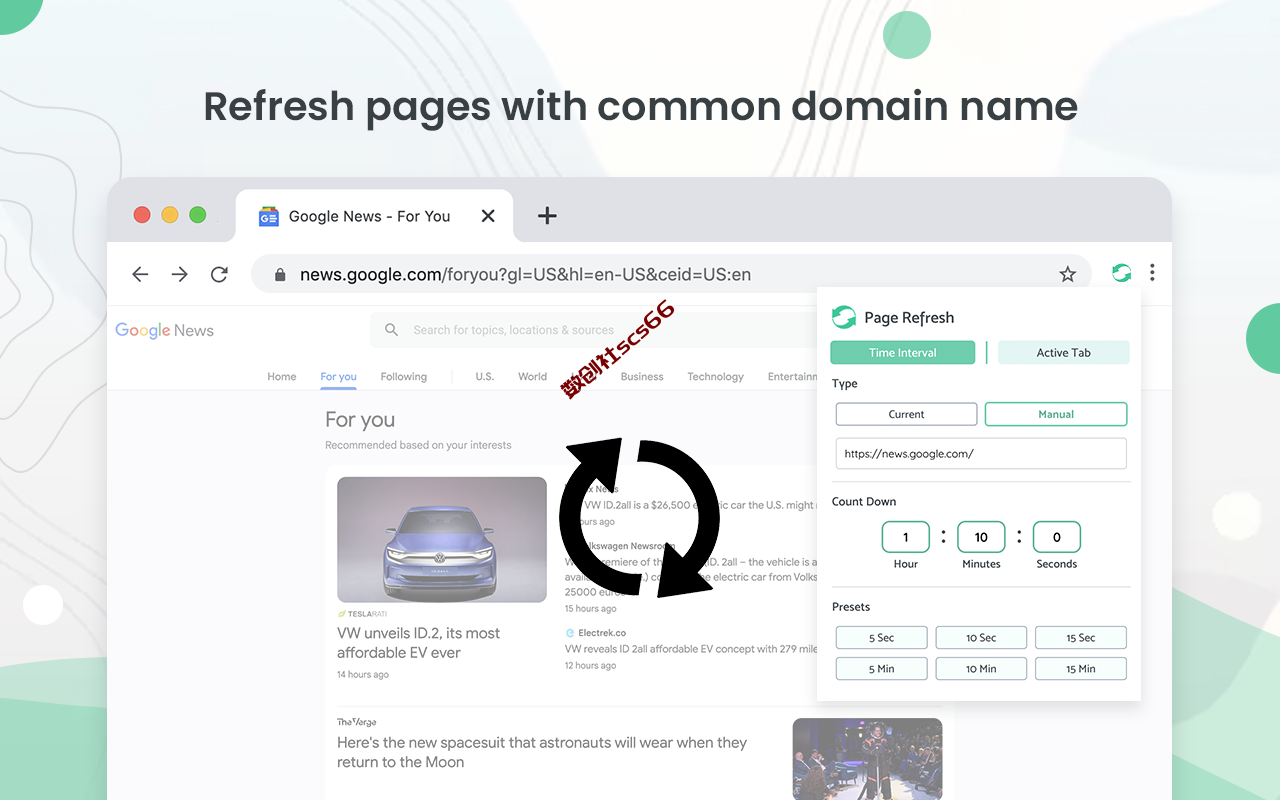1280x800 pixels.
Task: Click the search magnifier icon in Google News
Action: (392, 330)
